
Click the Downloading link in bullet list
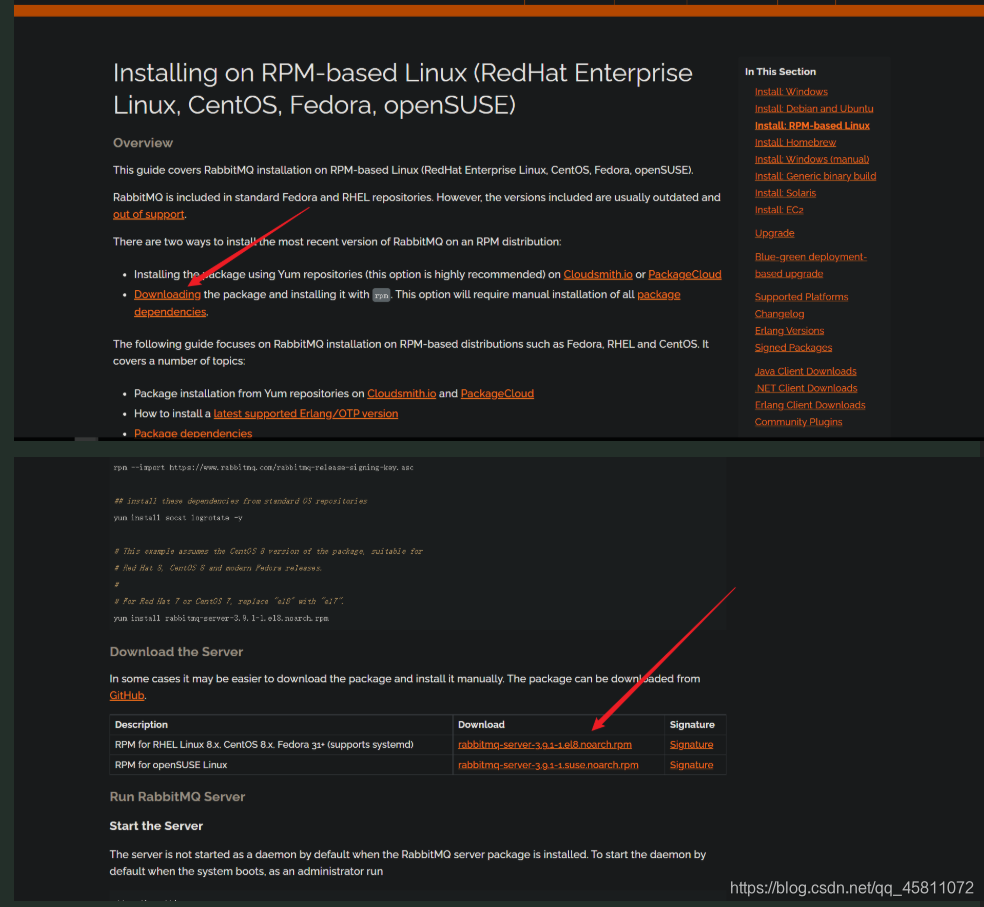pos(167,294)
